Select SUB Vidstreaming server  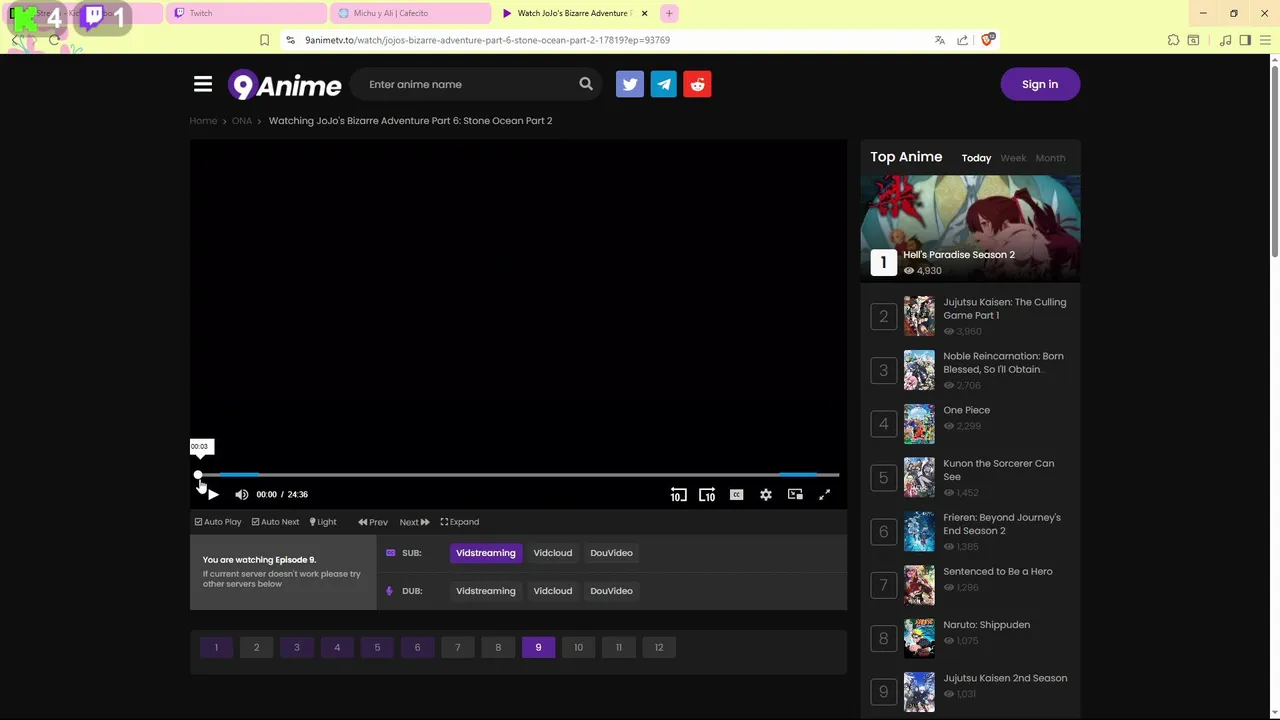(x=486, y=553)
